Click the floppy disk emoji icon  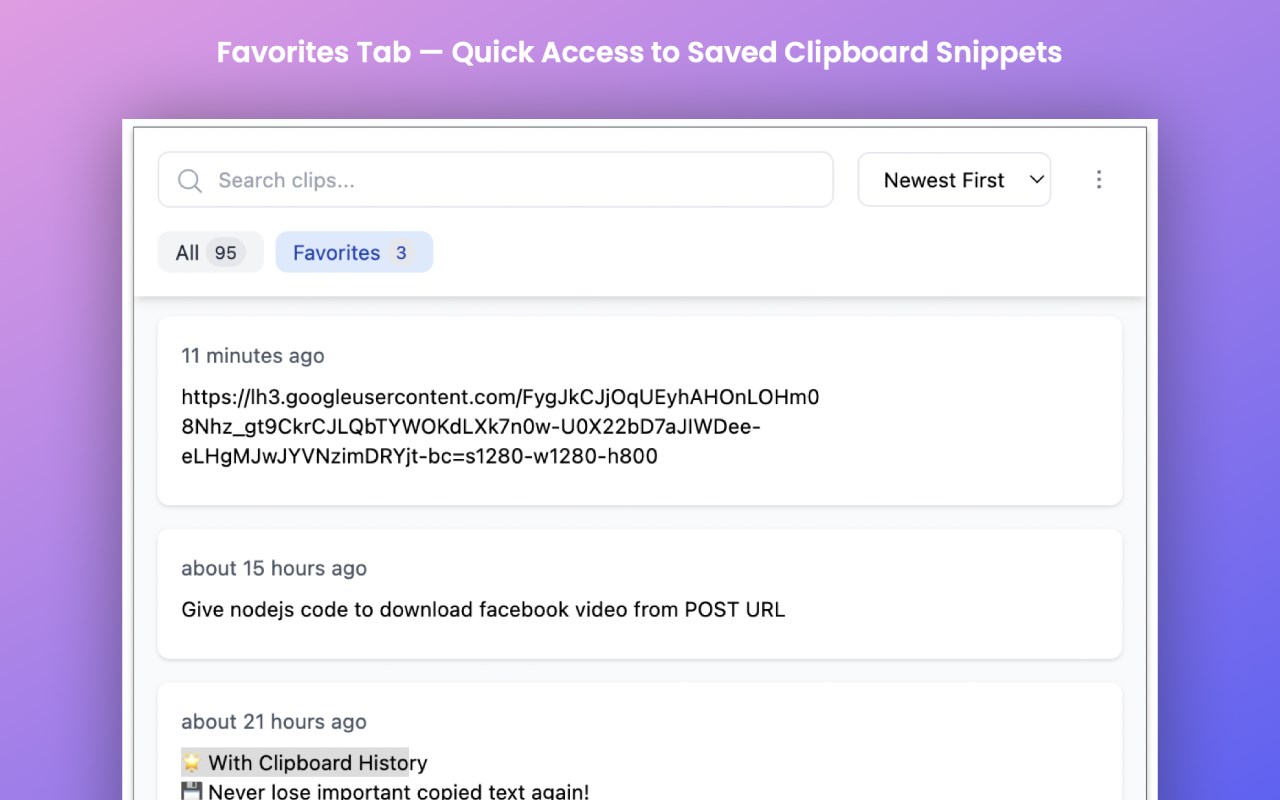click(192, 792)
